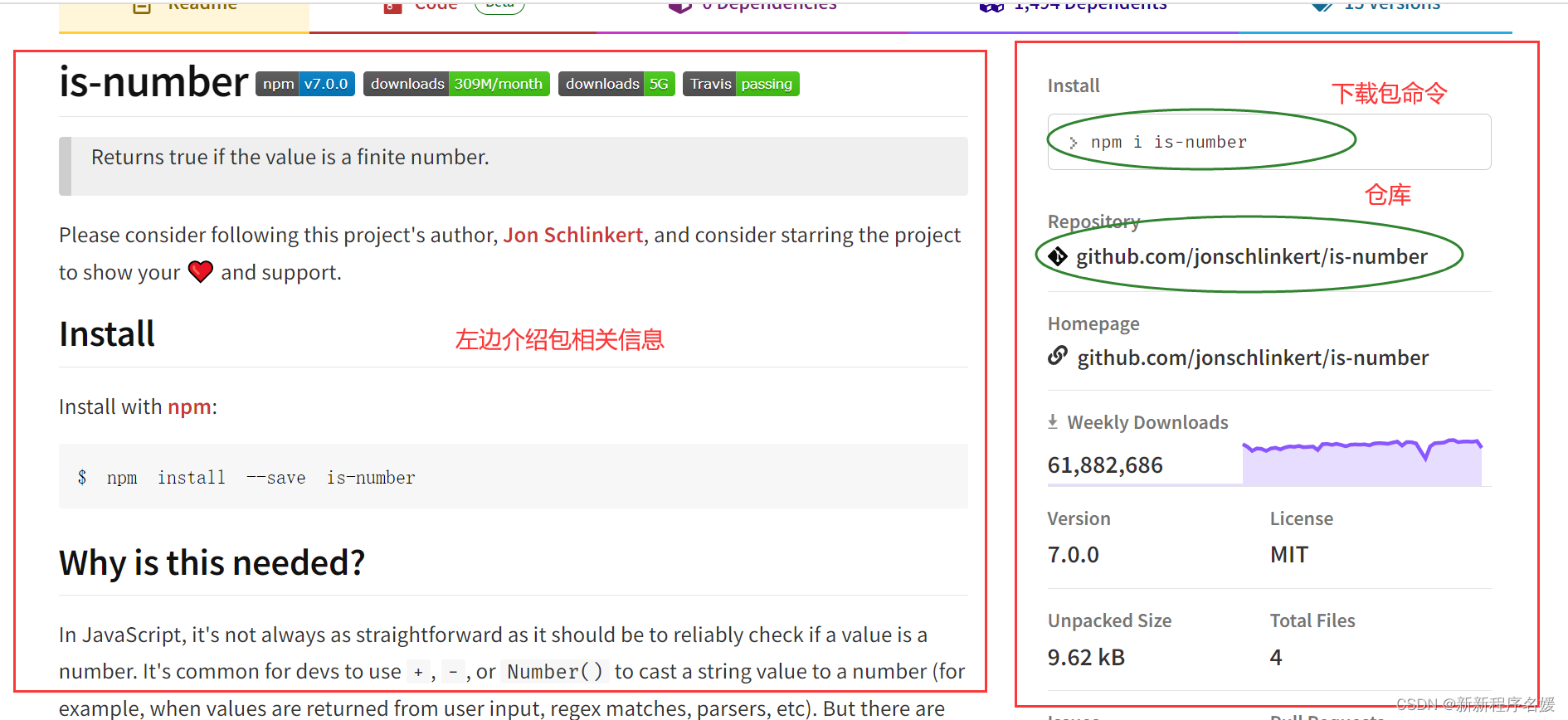Click the Unpacked Size label

click(x=1109, y=620)
